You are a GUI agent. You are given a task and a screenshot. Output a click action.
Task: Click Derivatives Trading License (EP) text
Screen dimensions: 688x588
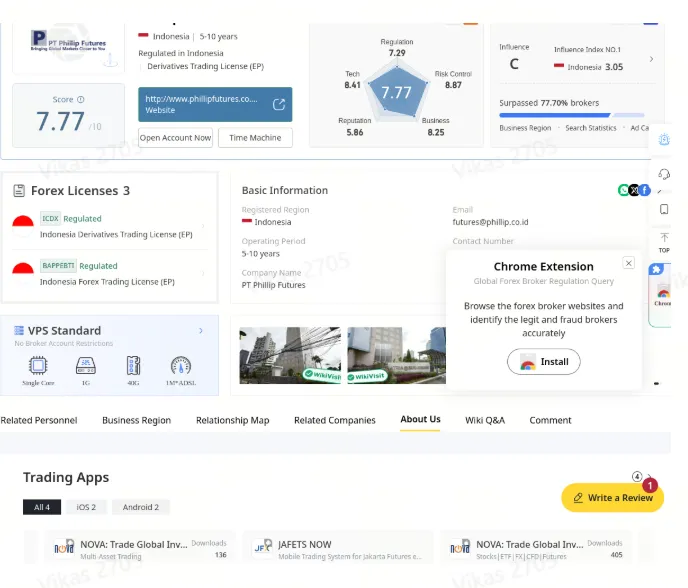pyautogui.click(x=205, y=66)
